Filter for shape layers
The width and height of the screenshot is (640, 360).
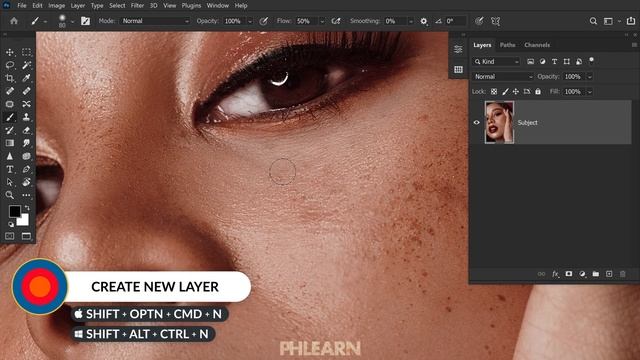coord(567,61)
